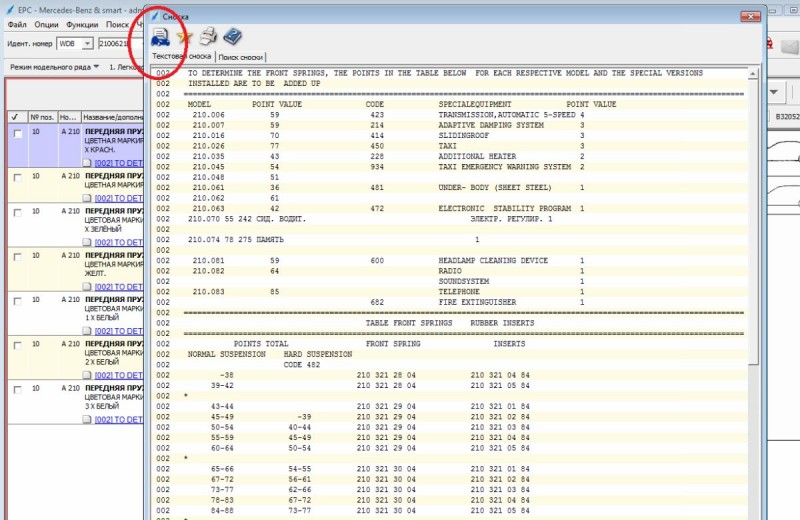The width and height of the screenshot is (800, 520).
Task: Click the dropdown arrow above the B32052 label
Action: (x=774, y=92)
